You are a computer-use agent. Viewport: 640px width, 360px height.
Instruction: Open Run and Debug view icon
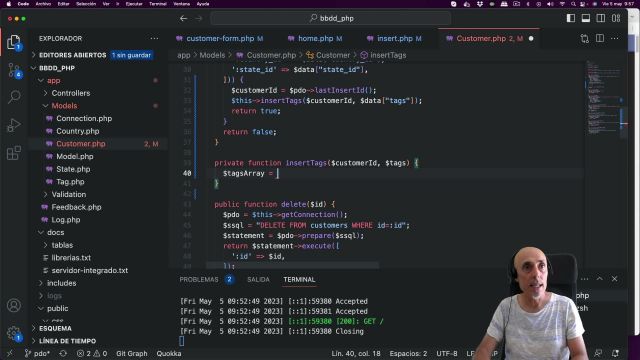coord(13,125)
